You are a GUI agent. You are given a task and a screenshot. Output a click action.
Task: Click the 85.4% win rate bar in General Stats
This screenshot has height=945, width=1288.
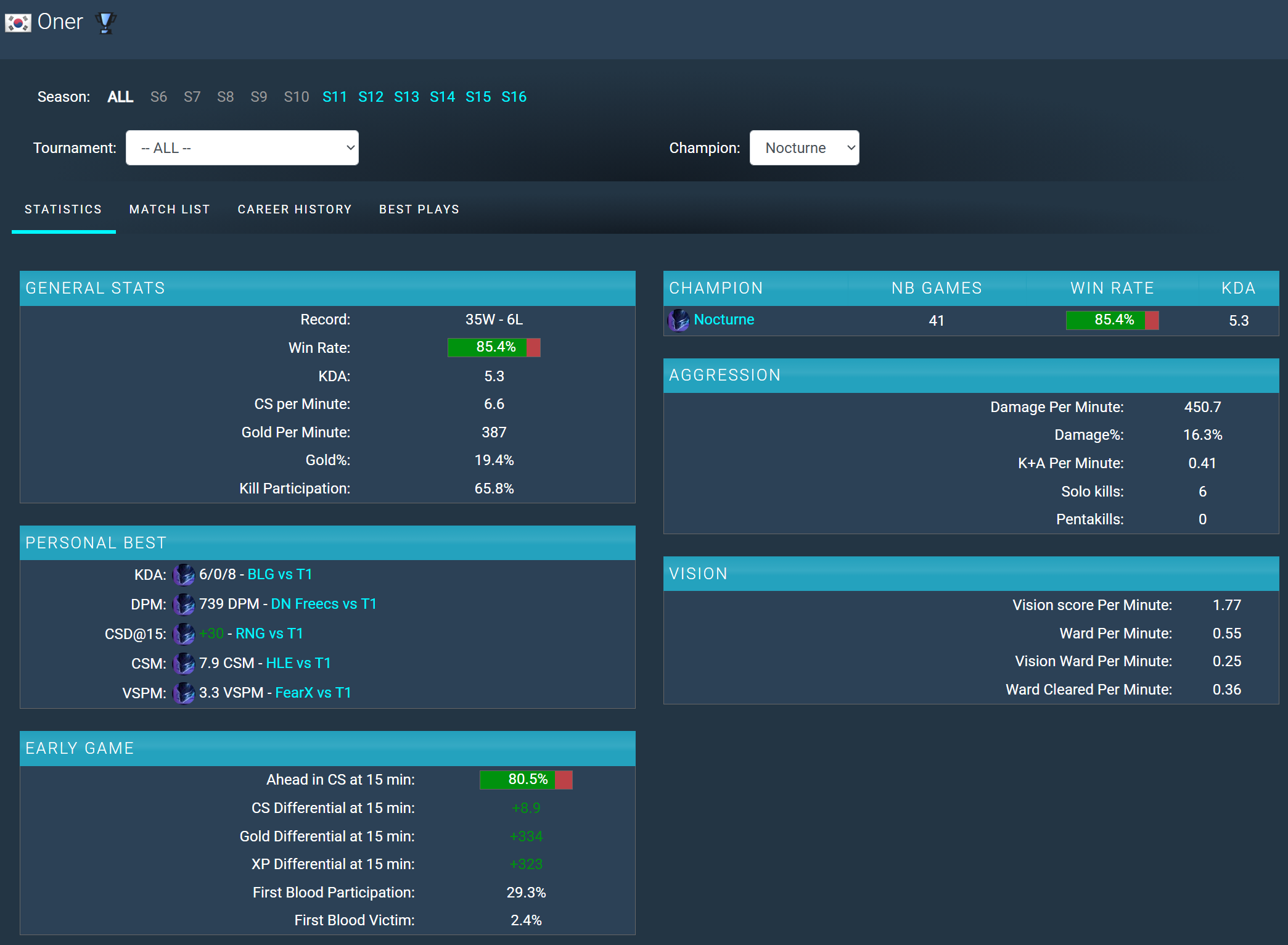494,348
